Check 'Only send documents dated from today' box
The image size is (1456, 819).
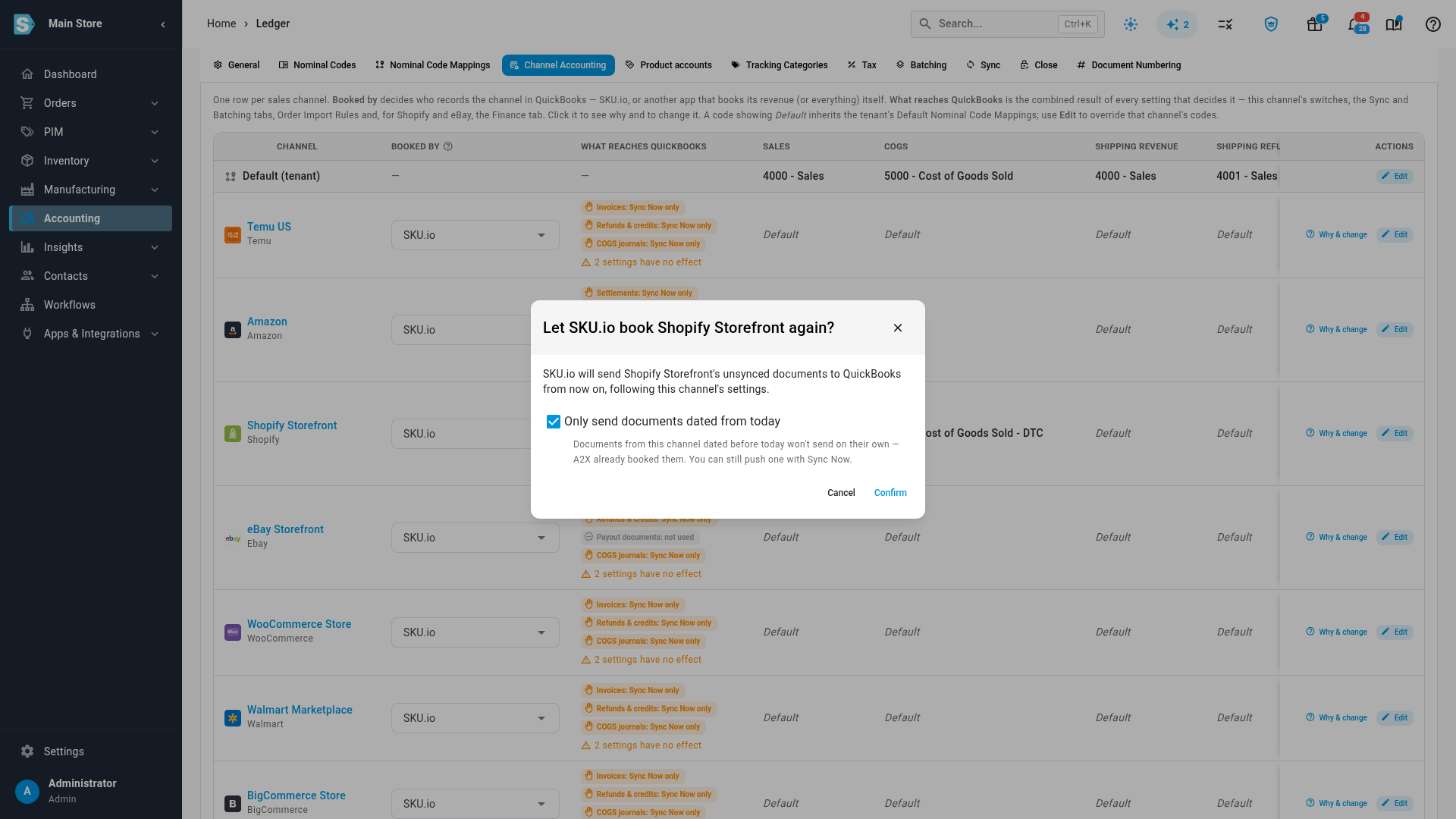(x=554, y=422)
